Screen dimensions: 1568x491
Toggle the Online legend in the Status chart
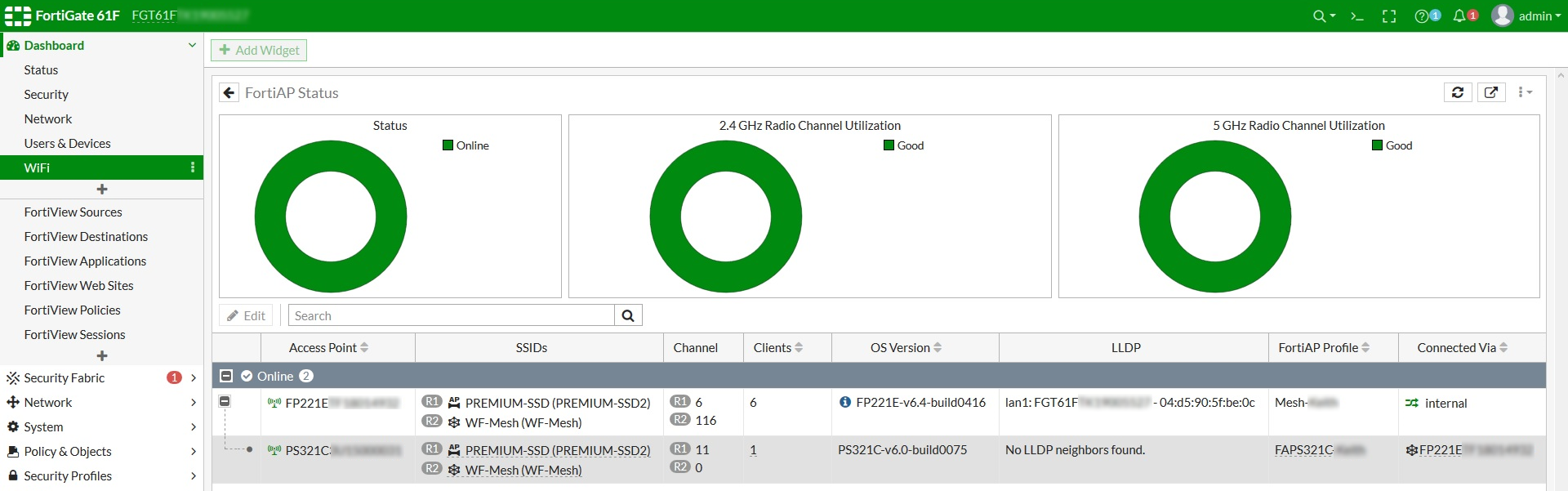coord(465,145)
